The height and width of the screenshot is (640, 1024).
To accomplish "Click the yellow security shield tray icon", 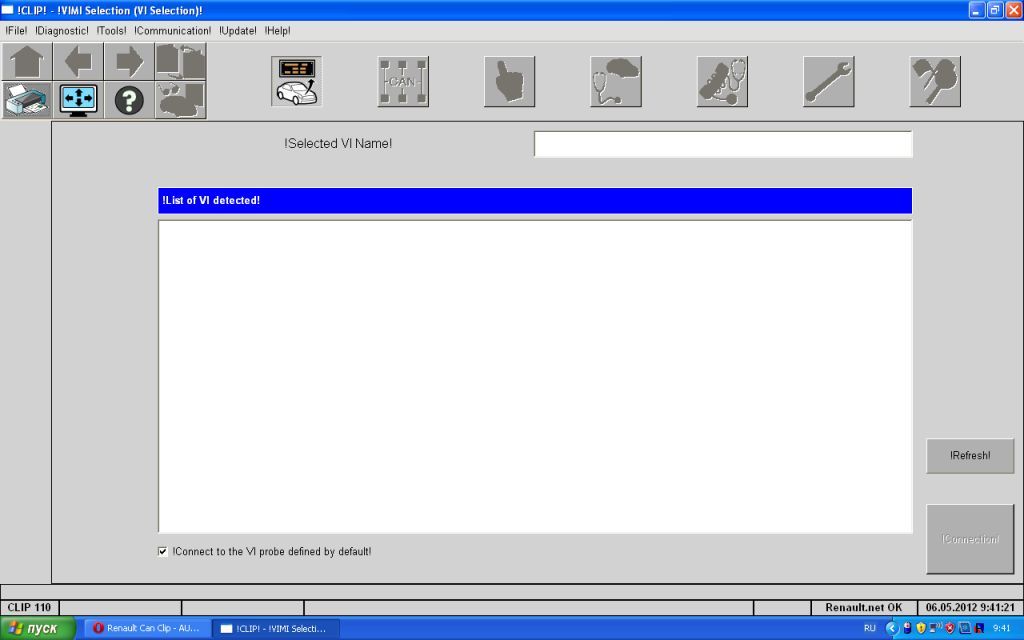I will click(x=921, y=628).
